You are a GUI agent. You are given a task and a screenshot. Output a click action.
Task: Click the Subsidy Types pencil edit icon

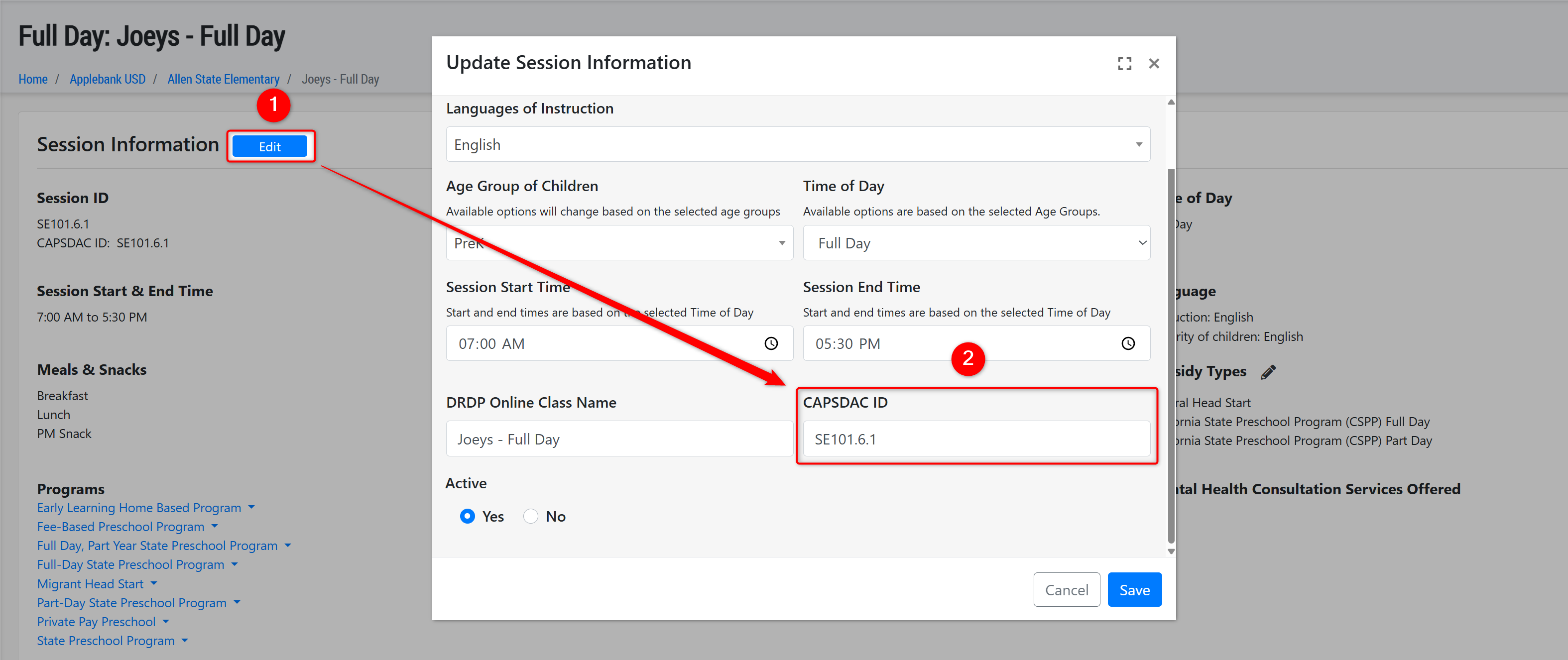pos(1268,372)
